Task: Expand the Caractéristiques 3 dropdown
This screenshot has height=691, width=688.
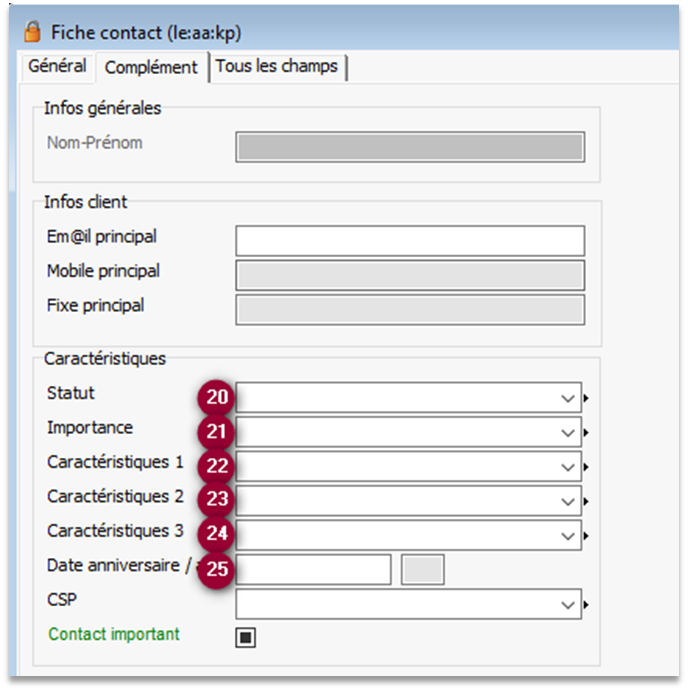Action: (568, 536)
